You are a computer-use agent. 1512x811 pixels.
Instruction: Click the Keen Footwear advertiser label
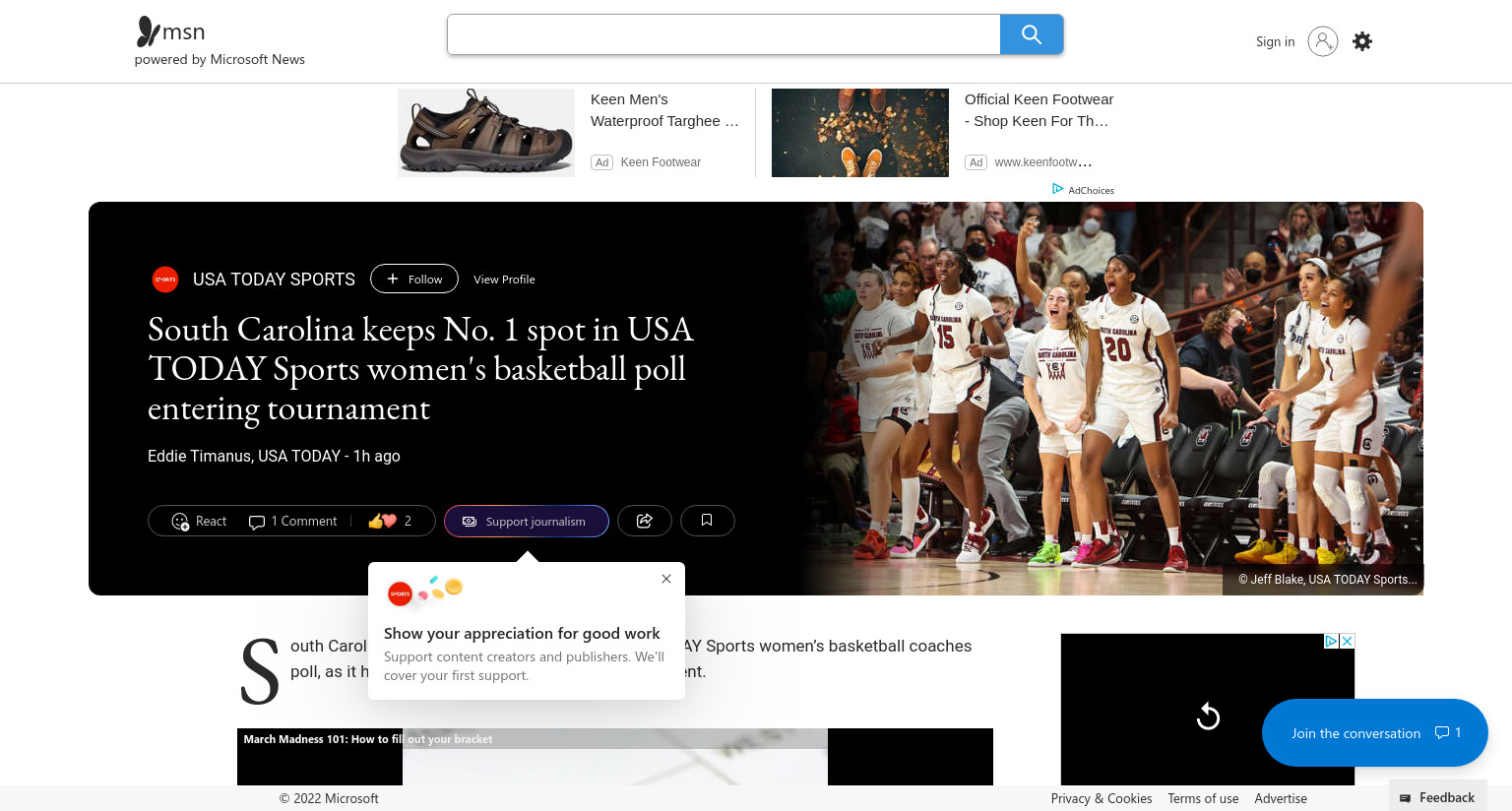(x=661, y=162)
